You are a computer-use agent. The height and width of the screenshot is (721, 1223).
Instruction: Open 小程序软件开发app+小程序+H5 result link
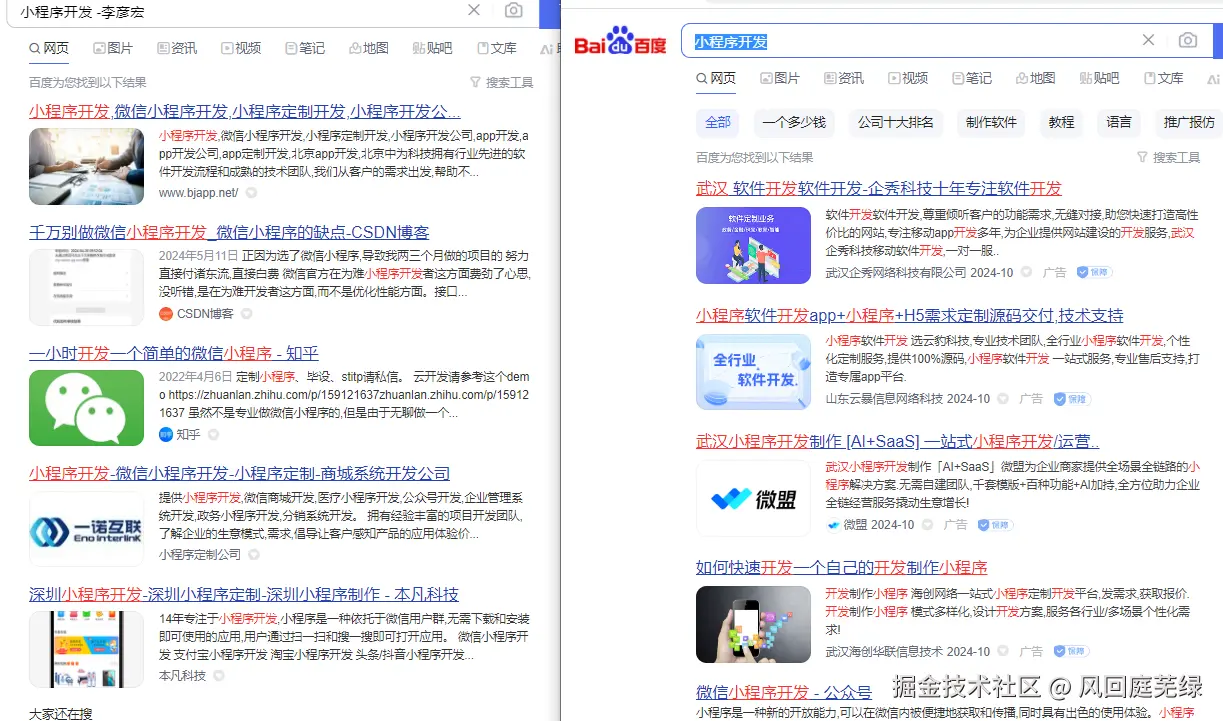coord(910,315)
